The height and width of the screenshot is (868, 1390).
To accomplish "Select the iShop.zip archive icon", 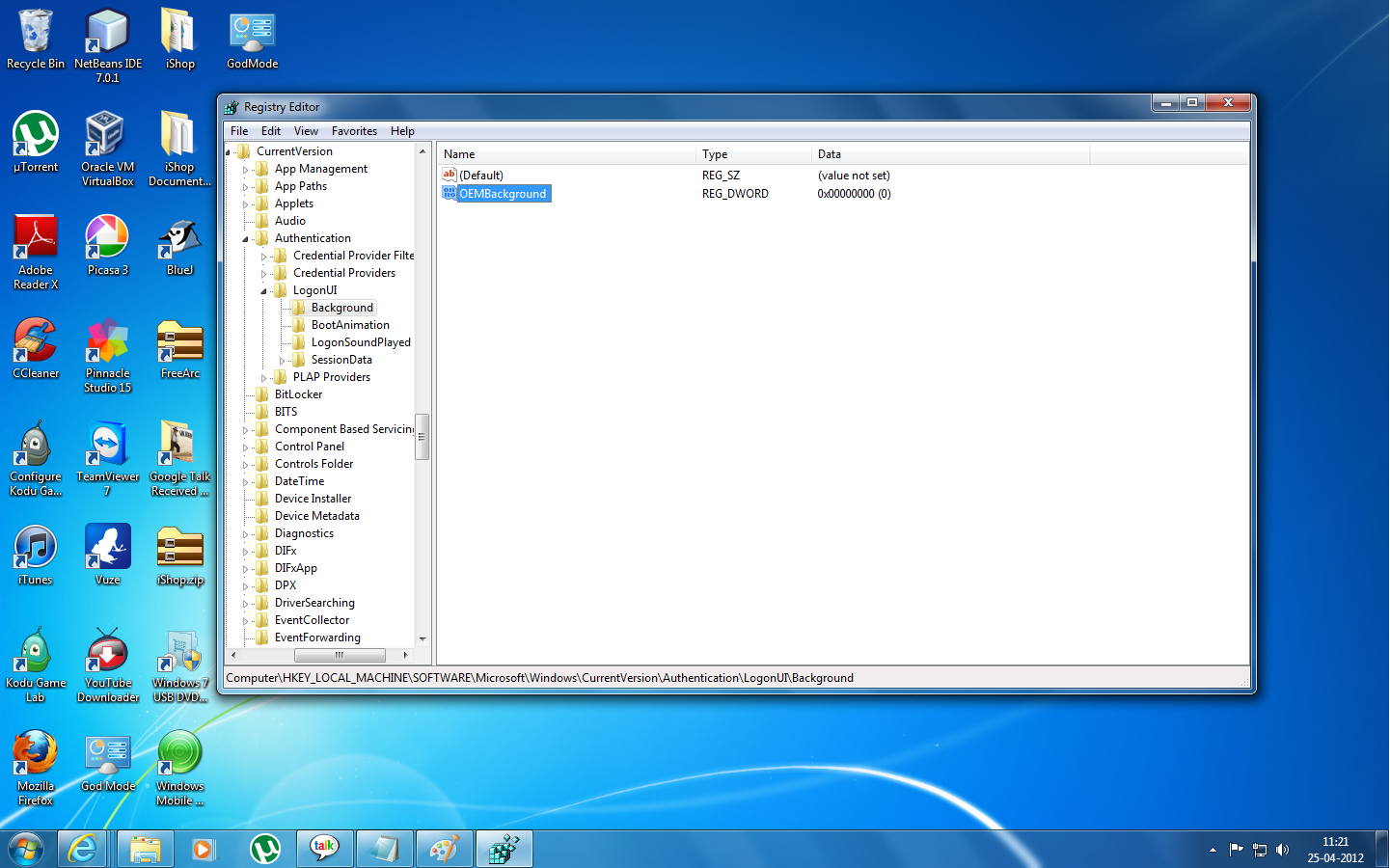I will 180,556.
